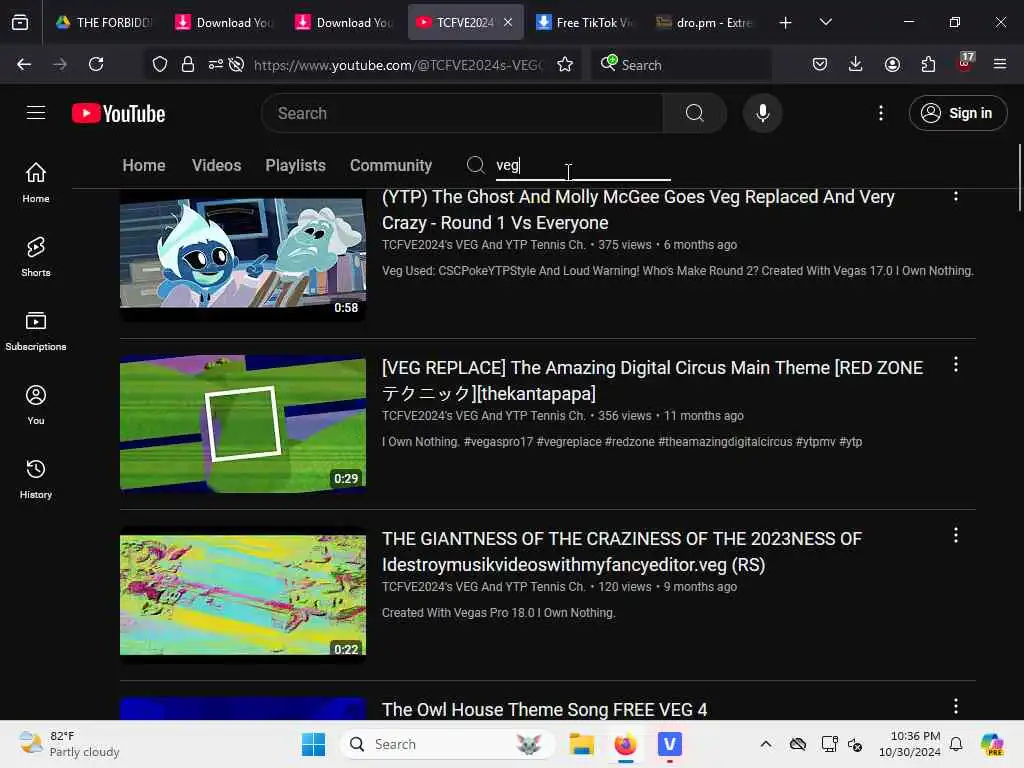Open the Firefox extensions puzzle icon
Image resolution: width=1024 pixels, height=768 pixels.
tap(928, 64)
